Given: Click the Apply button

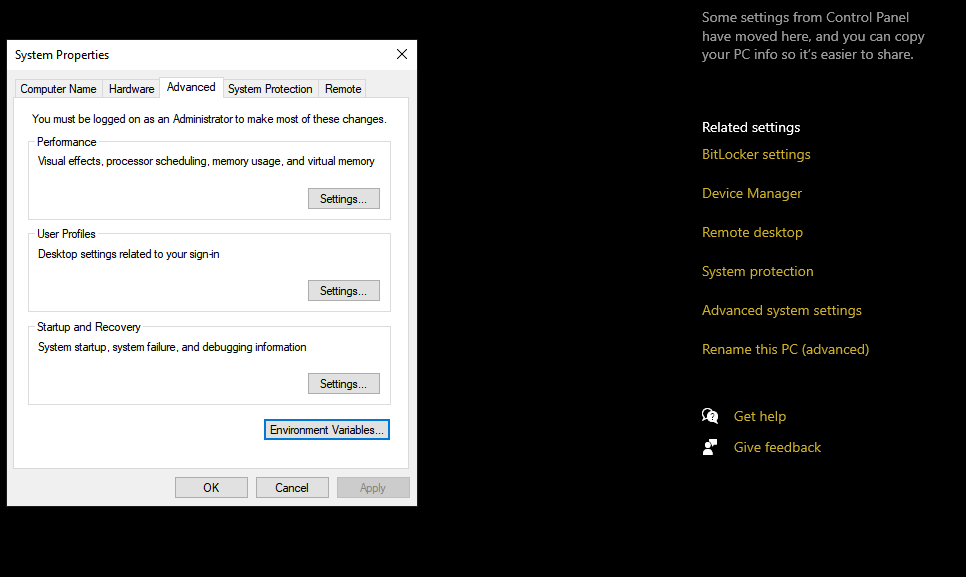Looking at the screenshot, I should point(373,487).
